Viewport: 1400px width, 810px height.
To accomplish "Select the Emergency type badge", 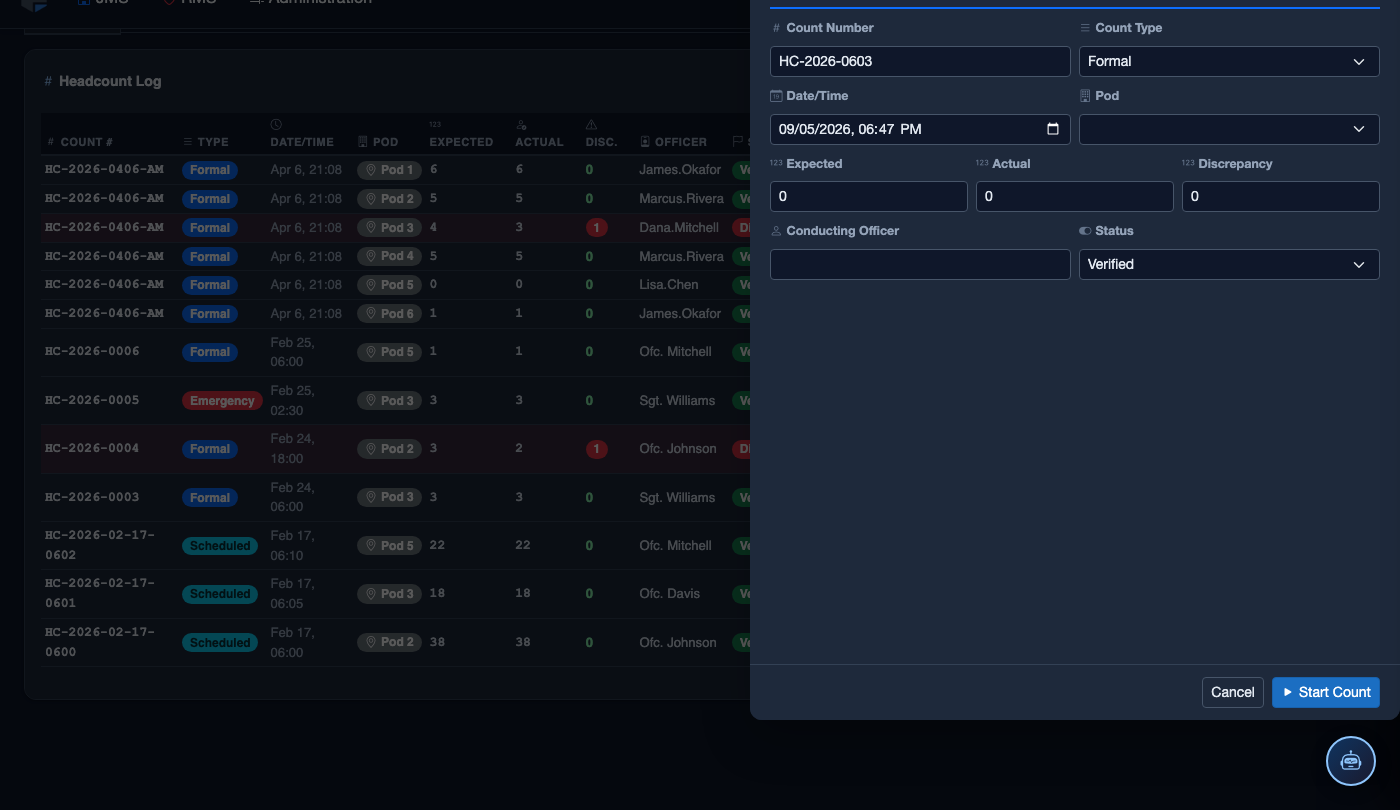I will [222, 401].
